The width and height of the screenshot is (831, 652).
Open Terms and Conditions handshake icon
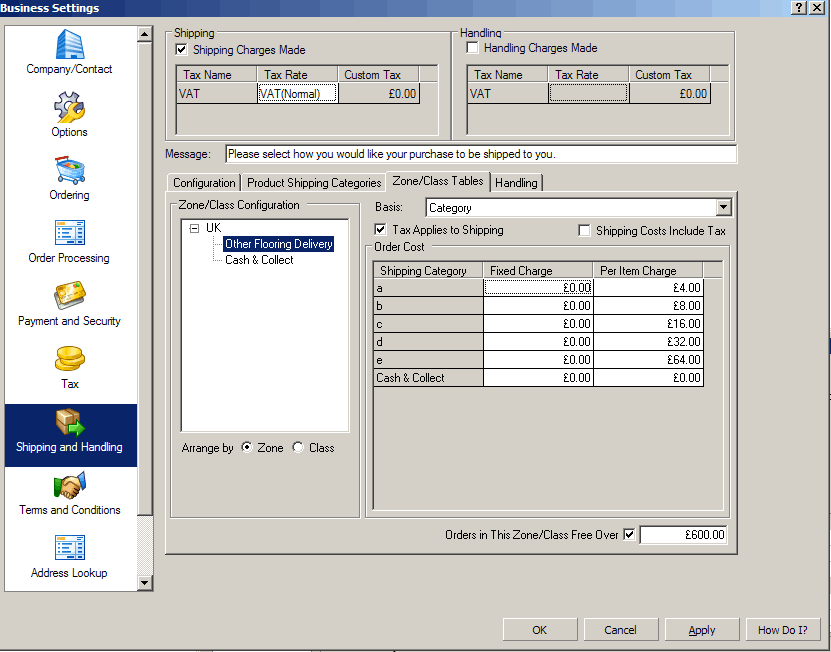click(69, 485)
